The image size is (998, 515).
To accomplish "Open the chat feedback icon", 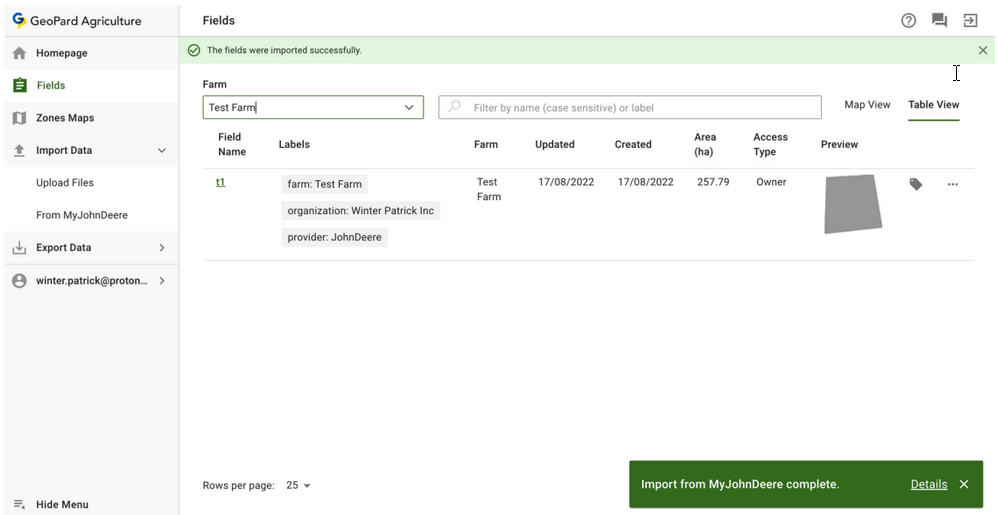I will 939,20.
